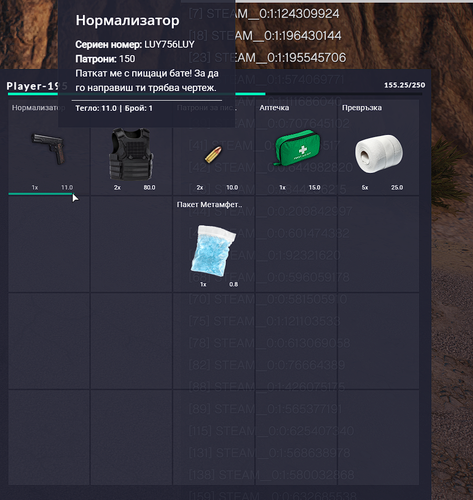
Task: Click the 5x bandage quantity
Action: 365,187
